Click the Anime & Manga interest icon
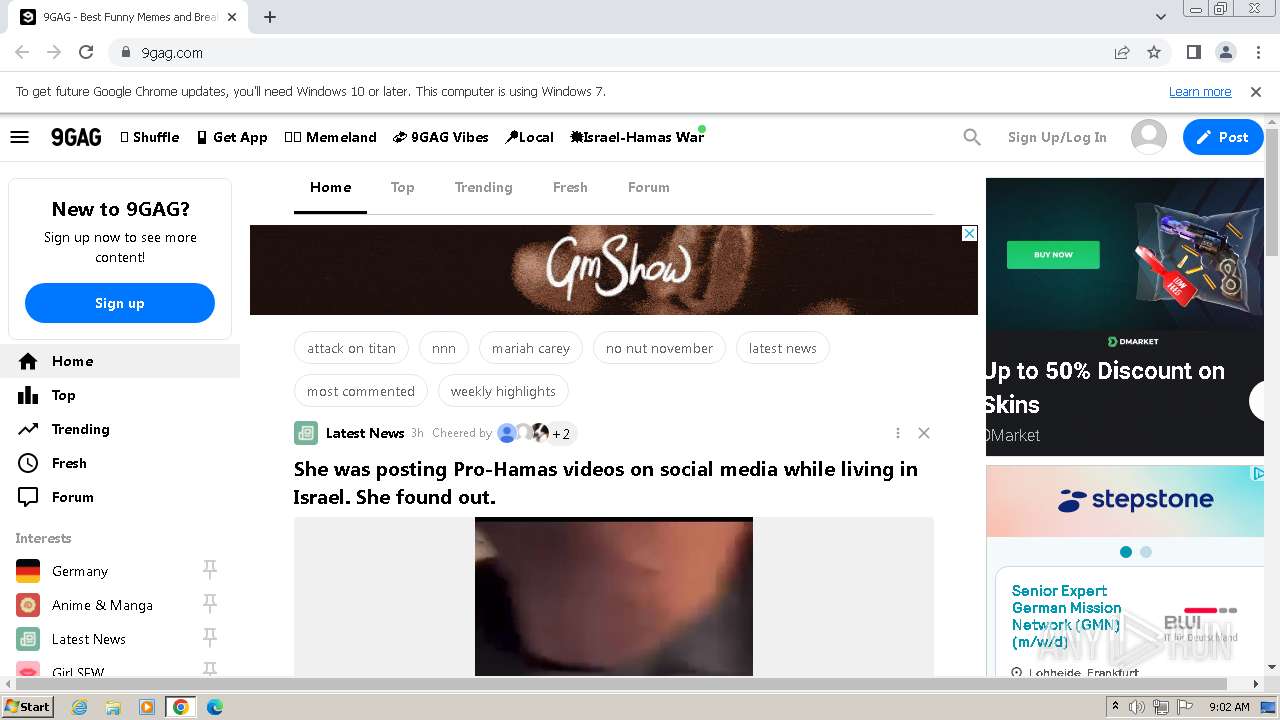 28,605
